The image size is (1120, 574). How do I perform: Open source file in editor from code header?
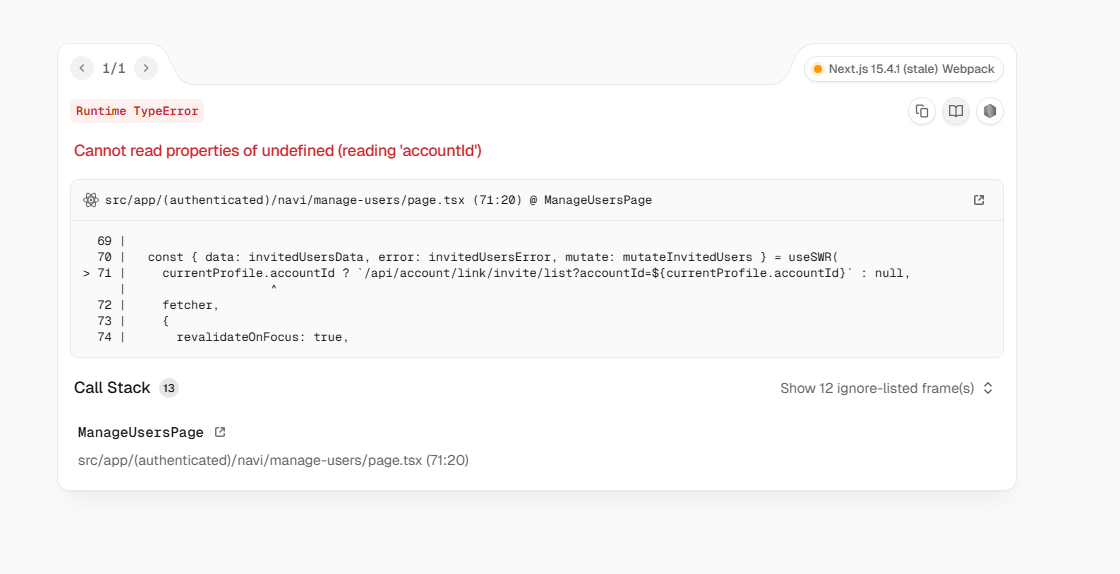pos(979,200)
